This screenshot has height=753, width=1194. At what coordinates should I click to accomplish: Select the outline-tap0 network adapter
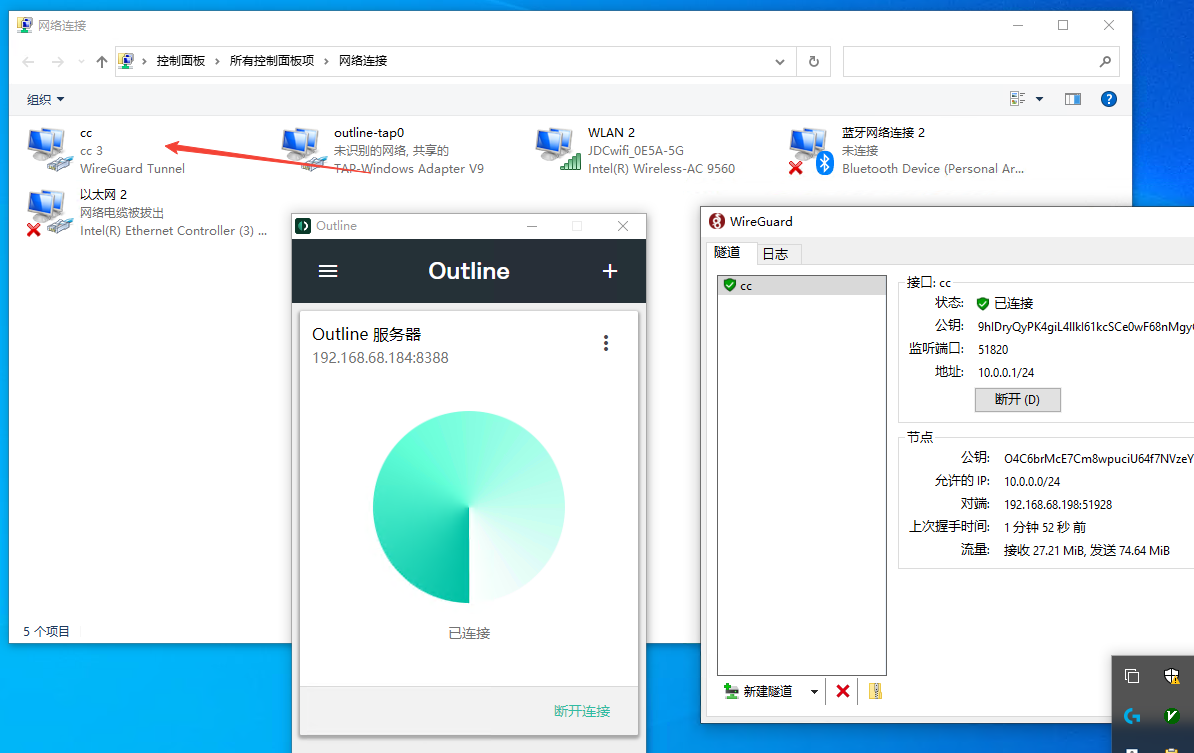382,151
